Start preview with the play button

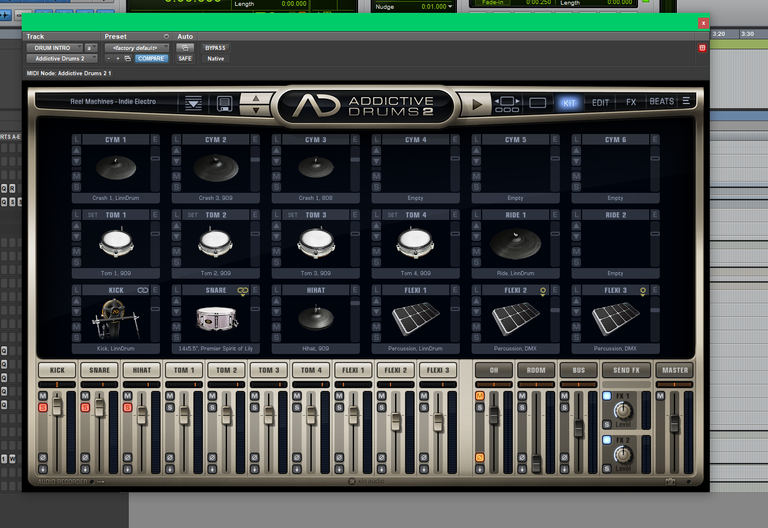[476, 104]
